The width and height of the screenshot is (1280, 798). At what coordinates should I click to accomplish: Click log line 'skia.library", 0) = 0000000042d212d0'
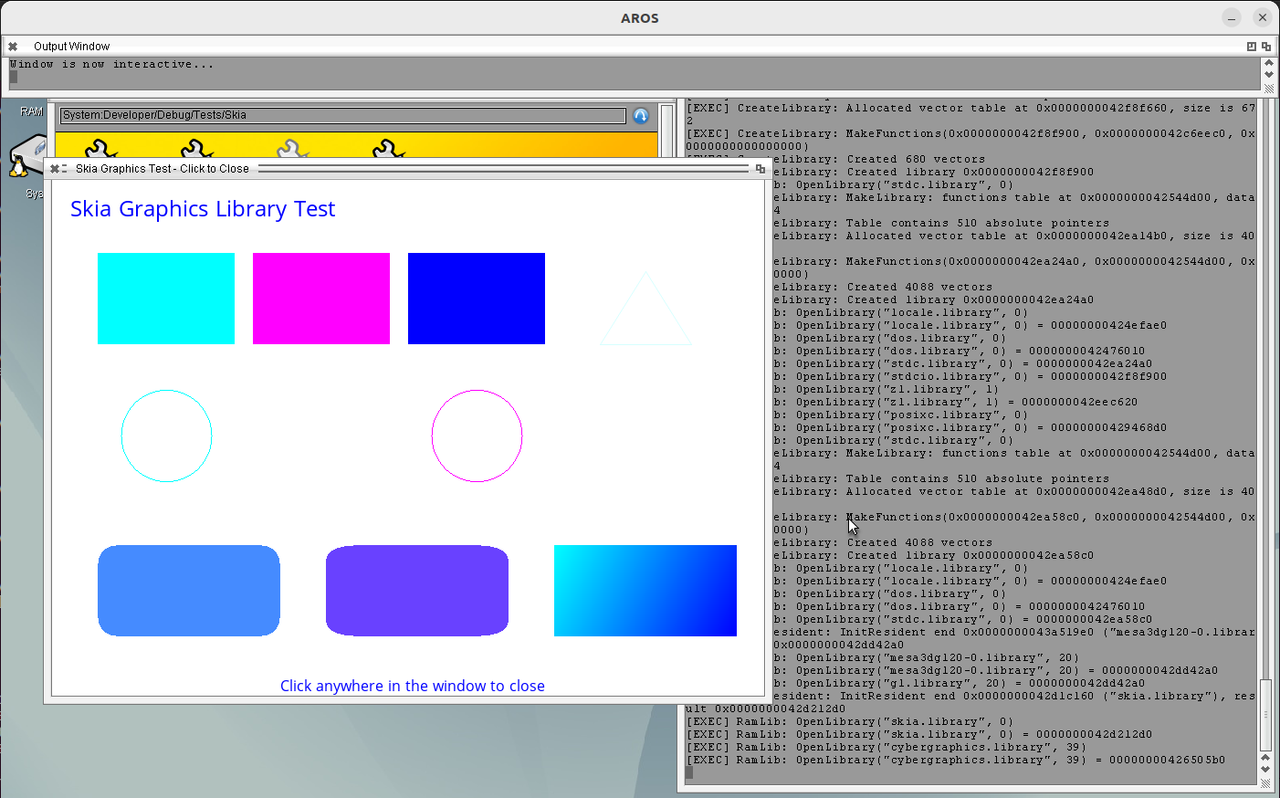click(919, 734)
